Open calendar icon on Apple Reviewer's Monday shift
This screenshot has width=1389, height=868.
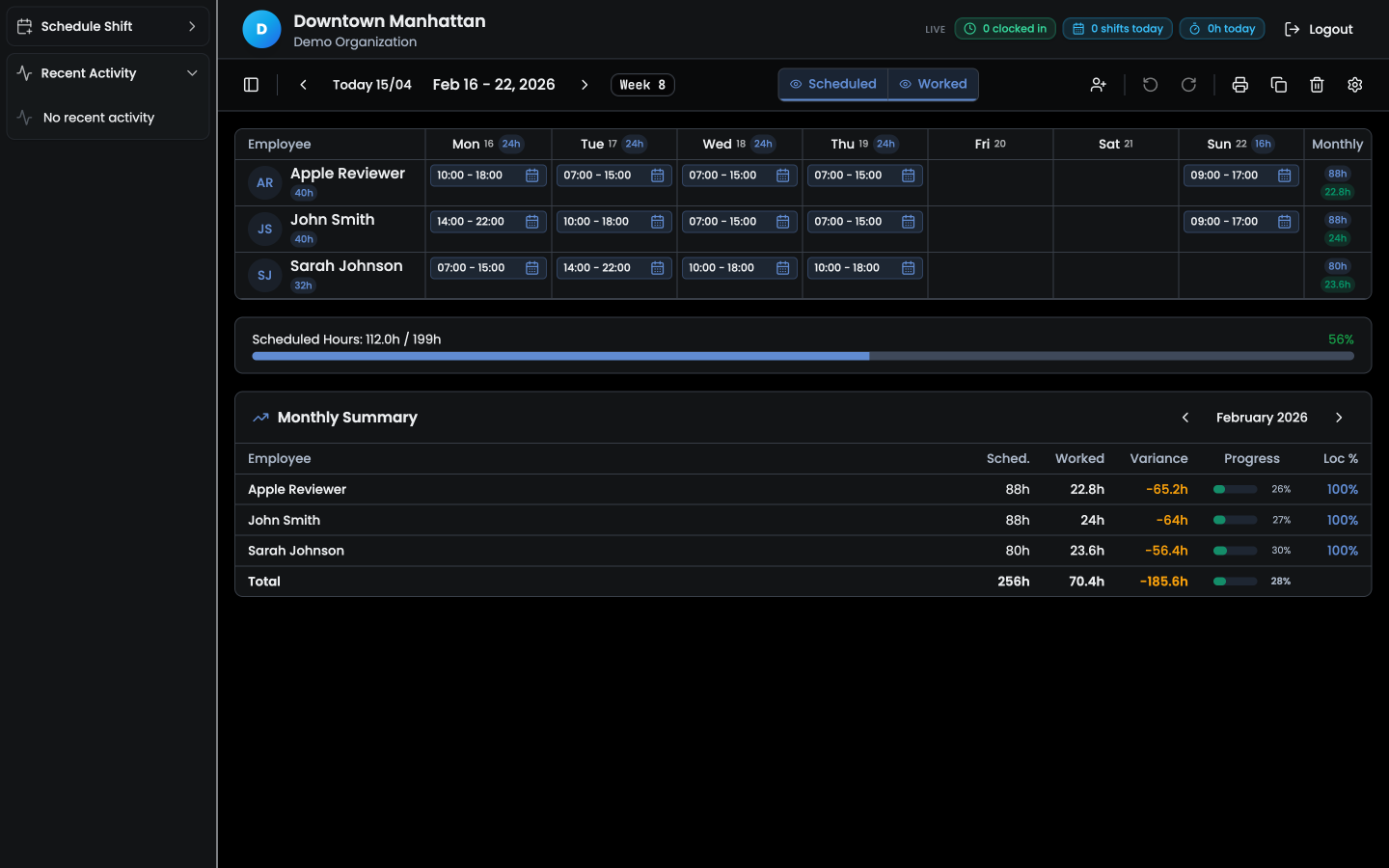[x=531, y=176]
